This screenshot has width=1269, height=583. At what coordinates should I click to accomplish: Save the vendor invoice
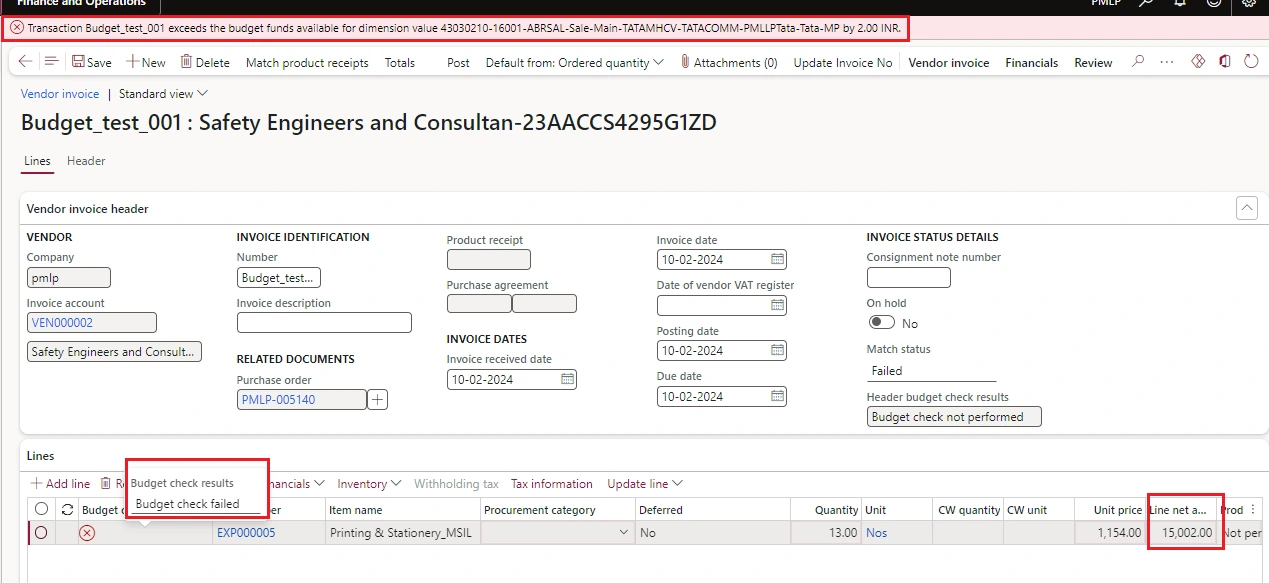91,62
